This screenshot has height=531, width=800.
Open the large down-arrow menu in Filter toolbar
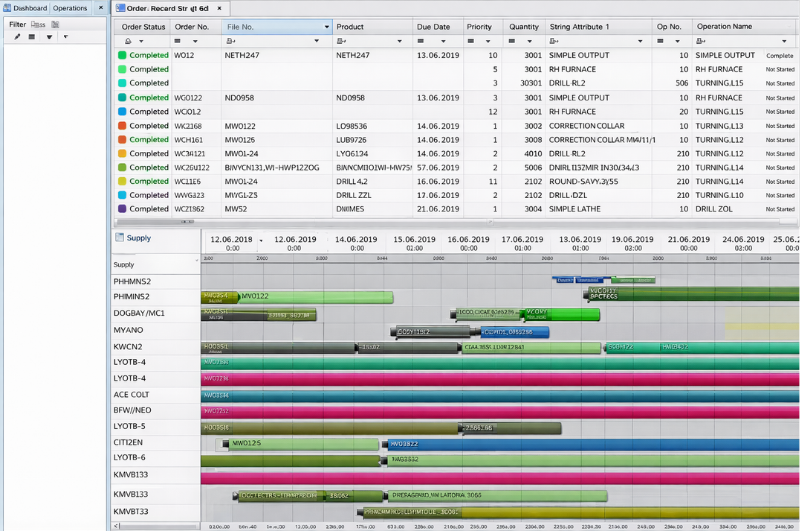49,37
